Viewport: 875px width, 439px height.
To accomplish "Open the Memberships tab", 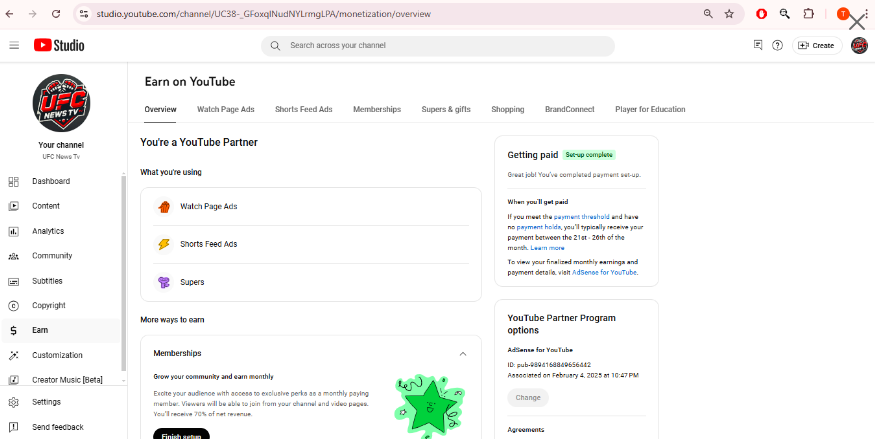I will click(377, 109).
